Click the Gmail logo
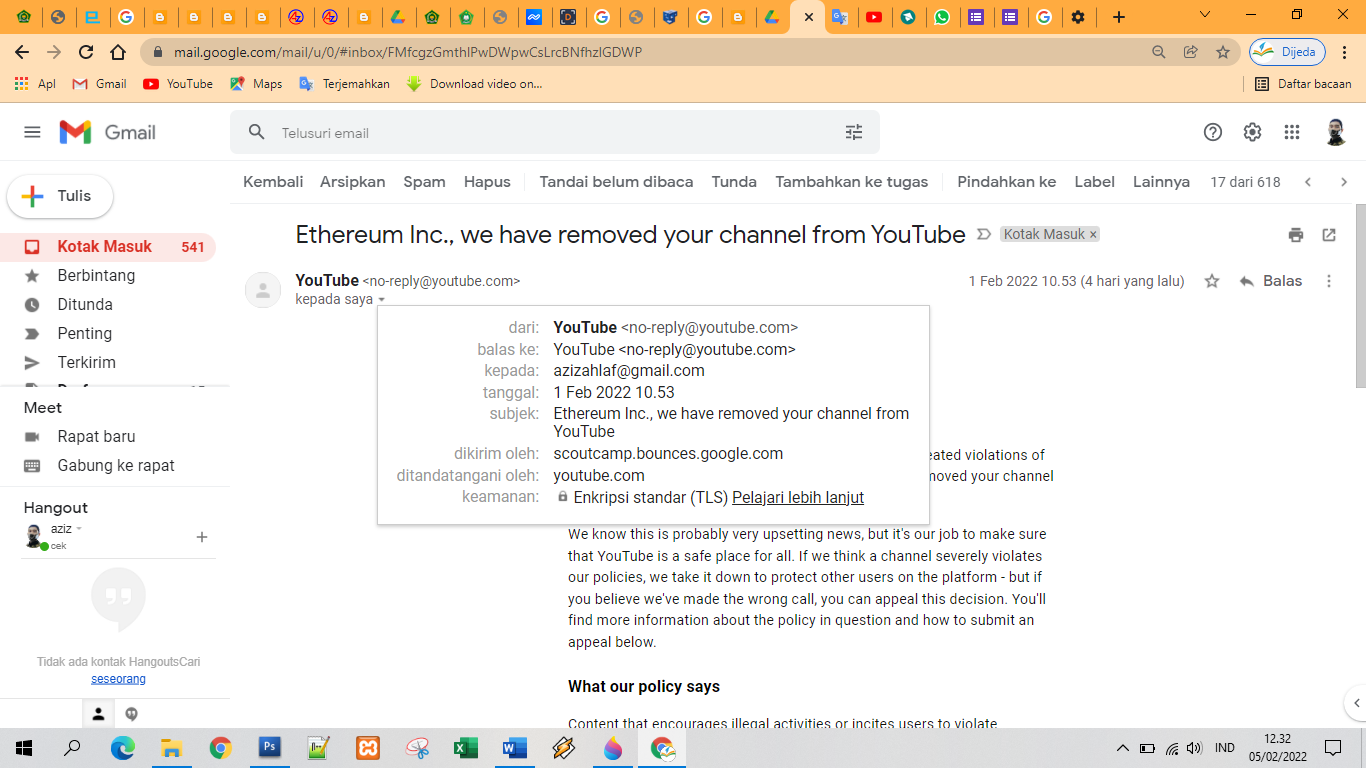1366x768 pixels. click(108, 132)
